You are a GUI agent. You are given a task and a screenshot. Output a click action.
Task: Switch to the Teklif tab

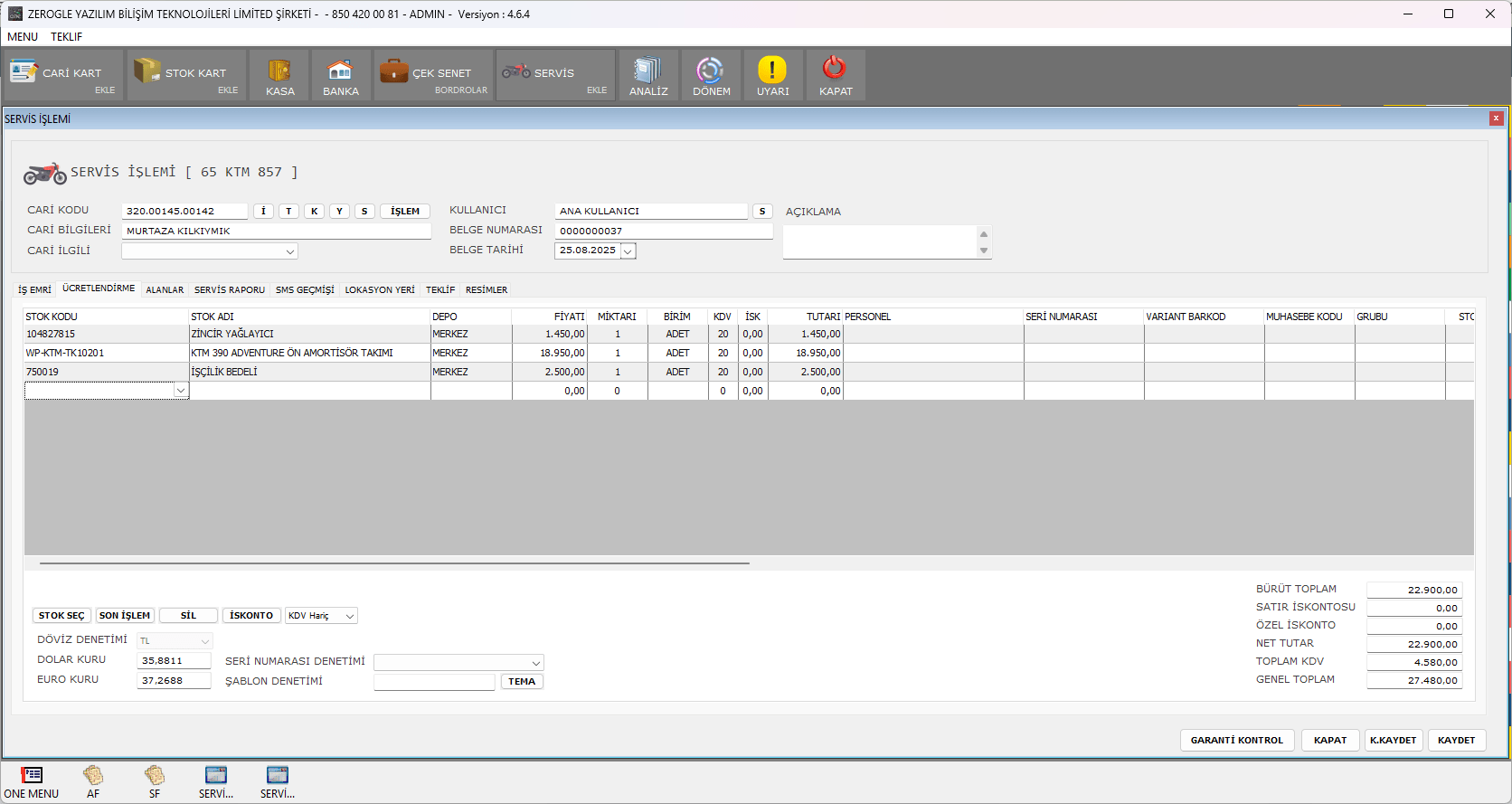440,290
